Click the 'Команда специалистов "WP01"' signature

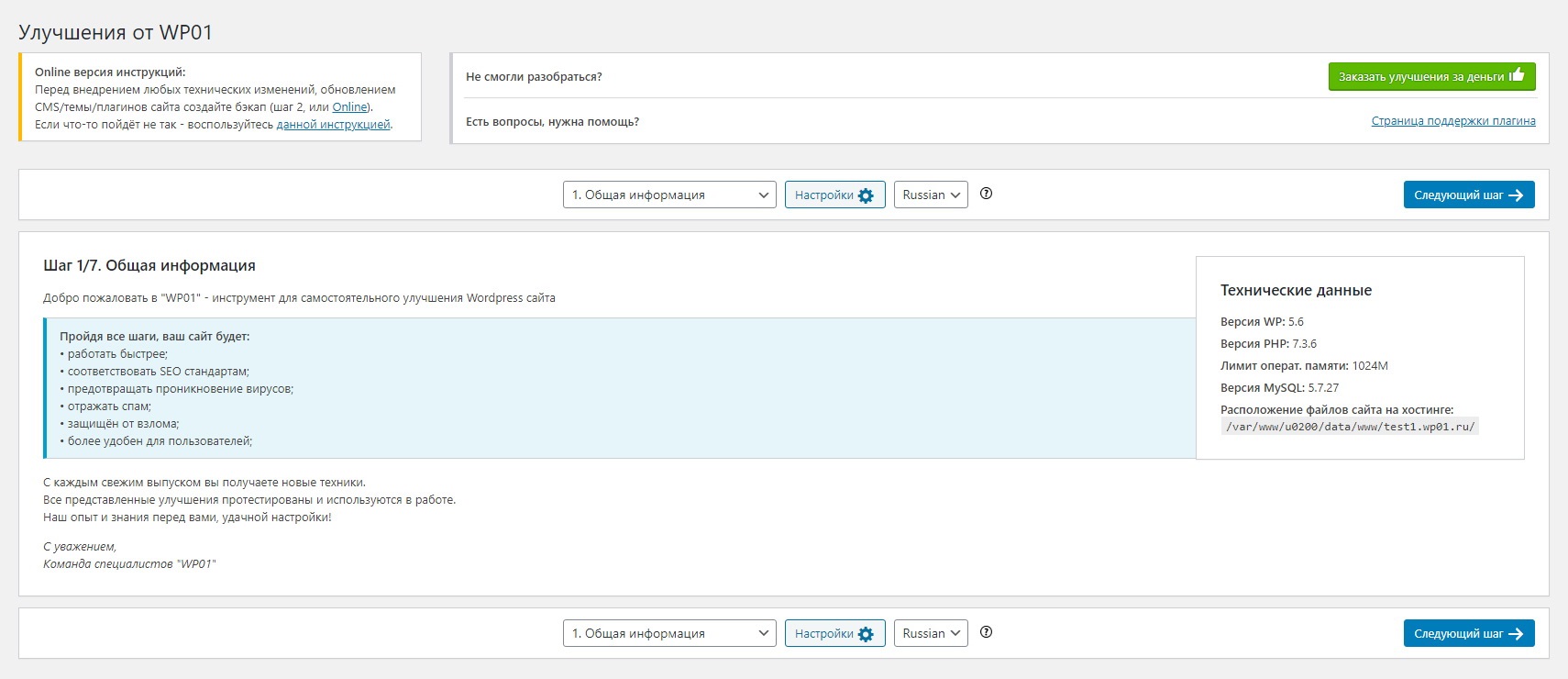click(129, 564)
